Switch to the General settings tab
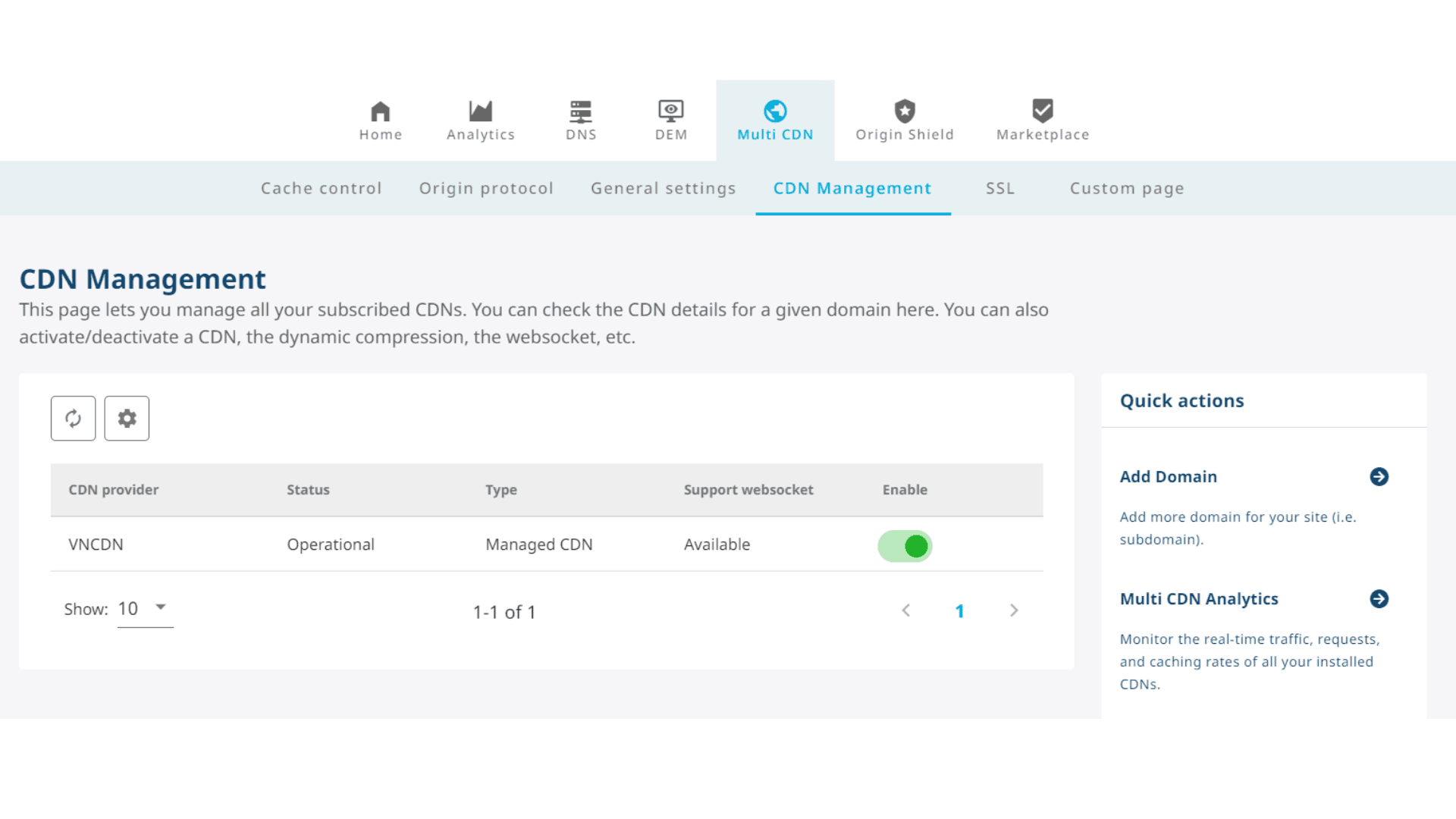 point(664,189)
